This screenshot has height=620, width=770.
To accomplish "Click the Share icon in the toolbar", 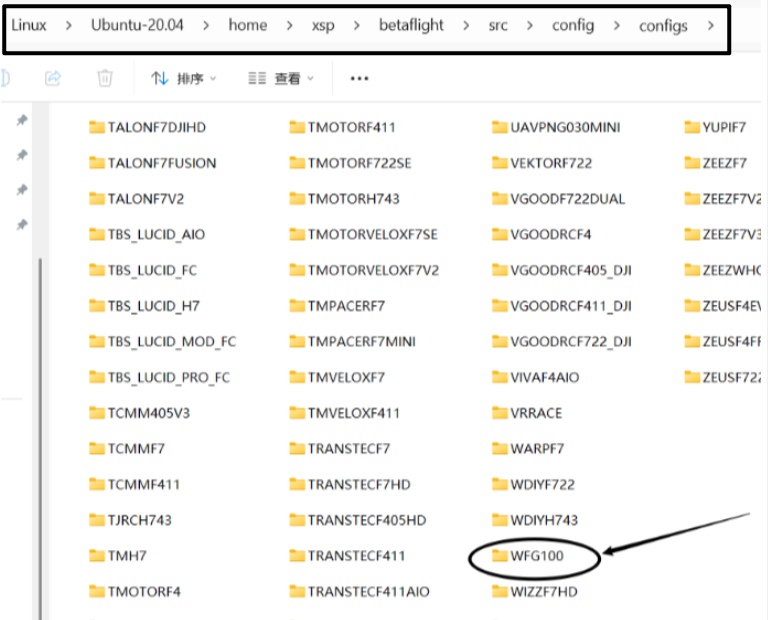I will pos(54,77).
